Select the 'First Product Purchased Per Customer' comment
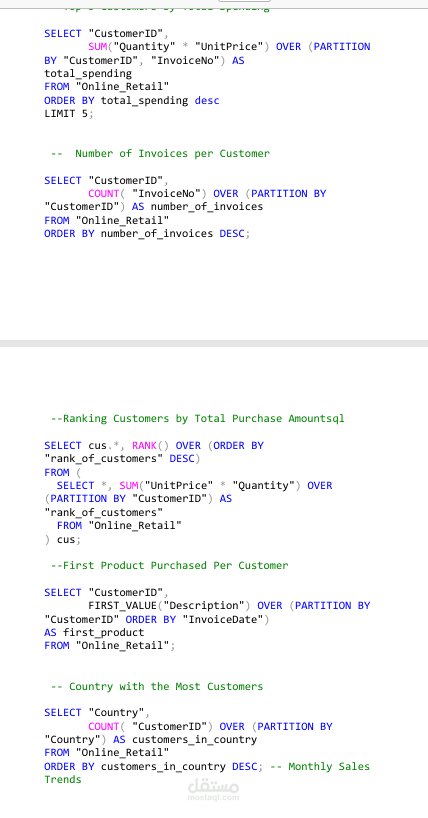 tap(169, 566)
